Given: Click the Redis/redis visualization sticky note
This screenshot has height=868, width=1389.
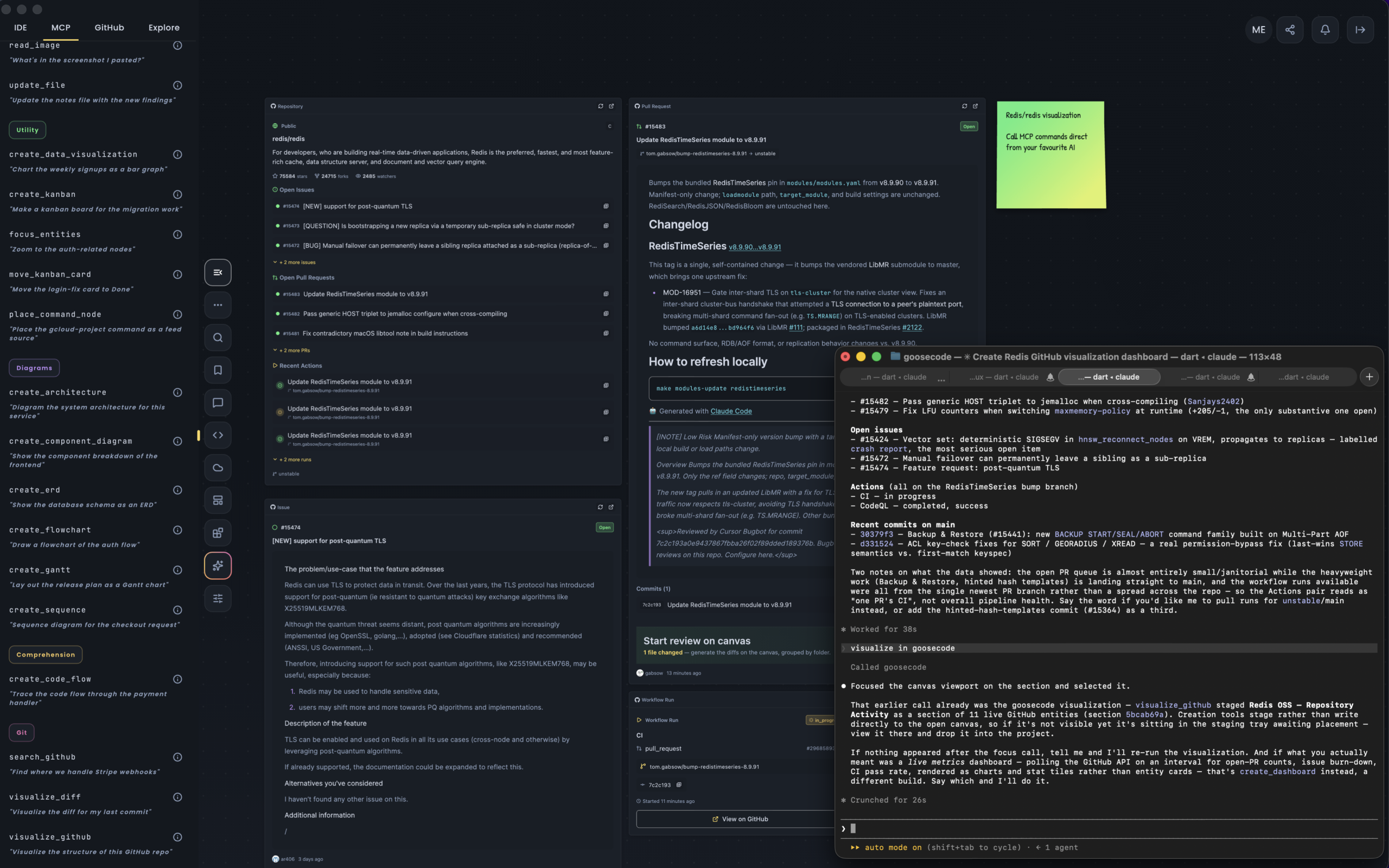Looking at the screenshot, I should point(1051,155).
